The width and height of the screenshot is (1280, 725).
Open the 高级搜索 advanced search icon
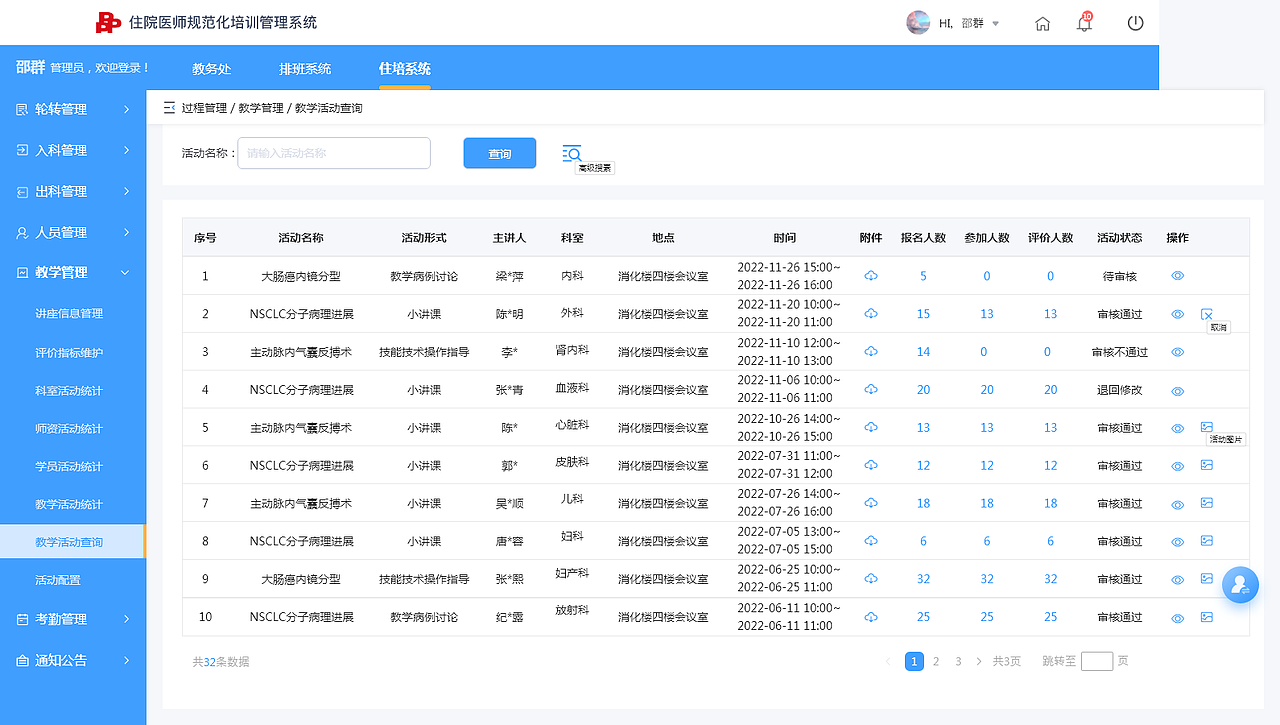[572, 153]
